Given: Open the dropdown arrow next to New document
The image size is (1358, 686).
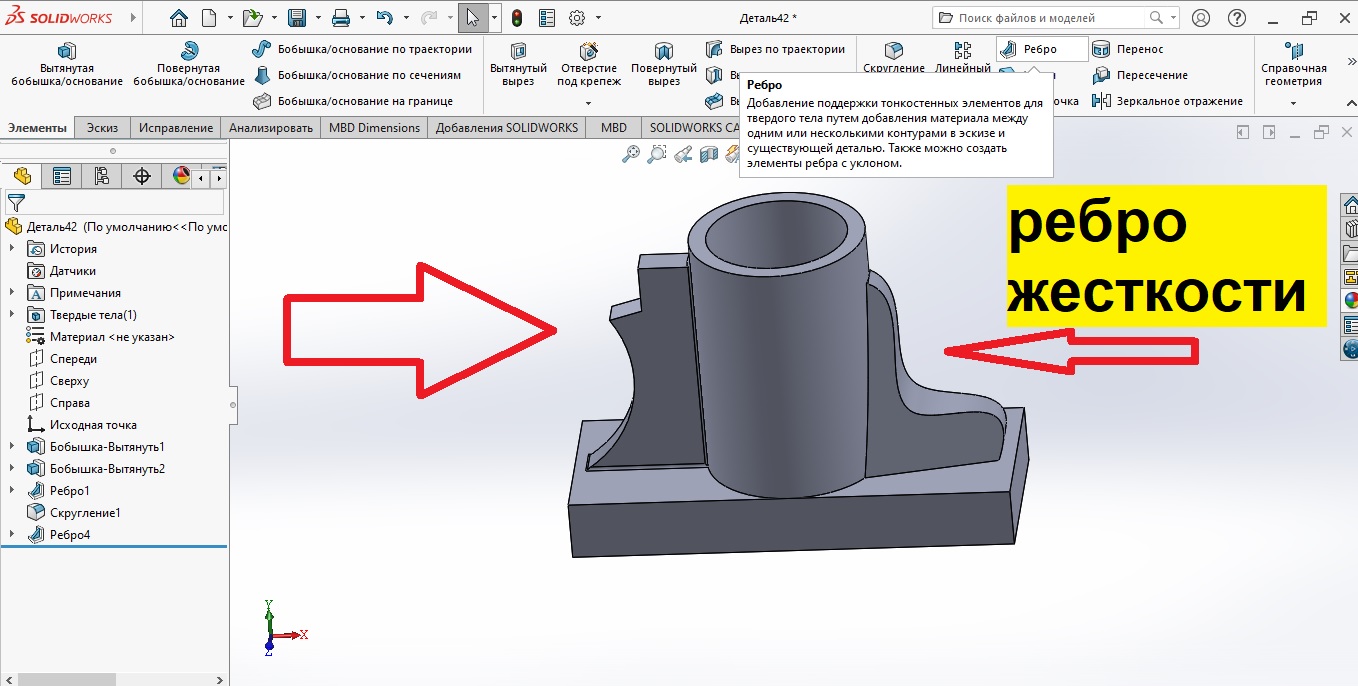Looking at the screenshot, I should tap(230, 18).
